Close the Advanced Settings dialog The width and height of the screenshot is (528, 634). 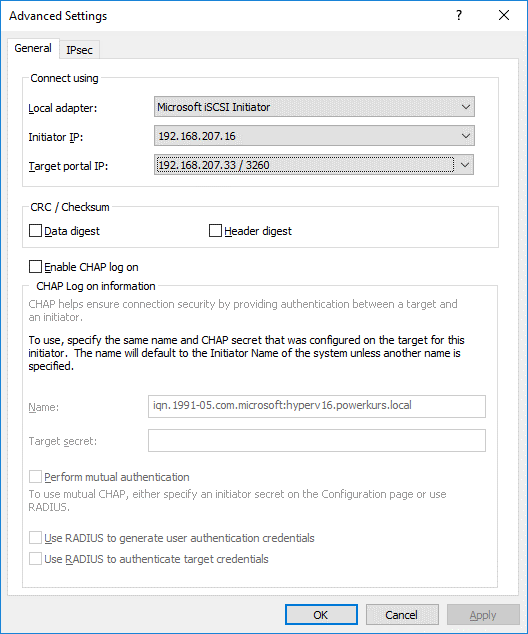tap(504, 15)
